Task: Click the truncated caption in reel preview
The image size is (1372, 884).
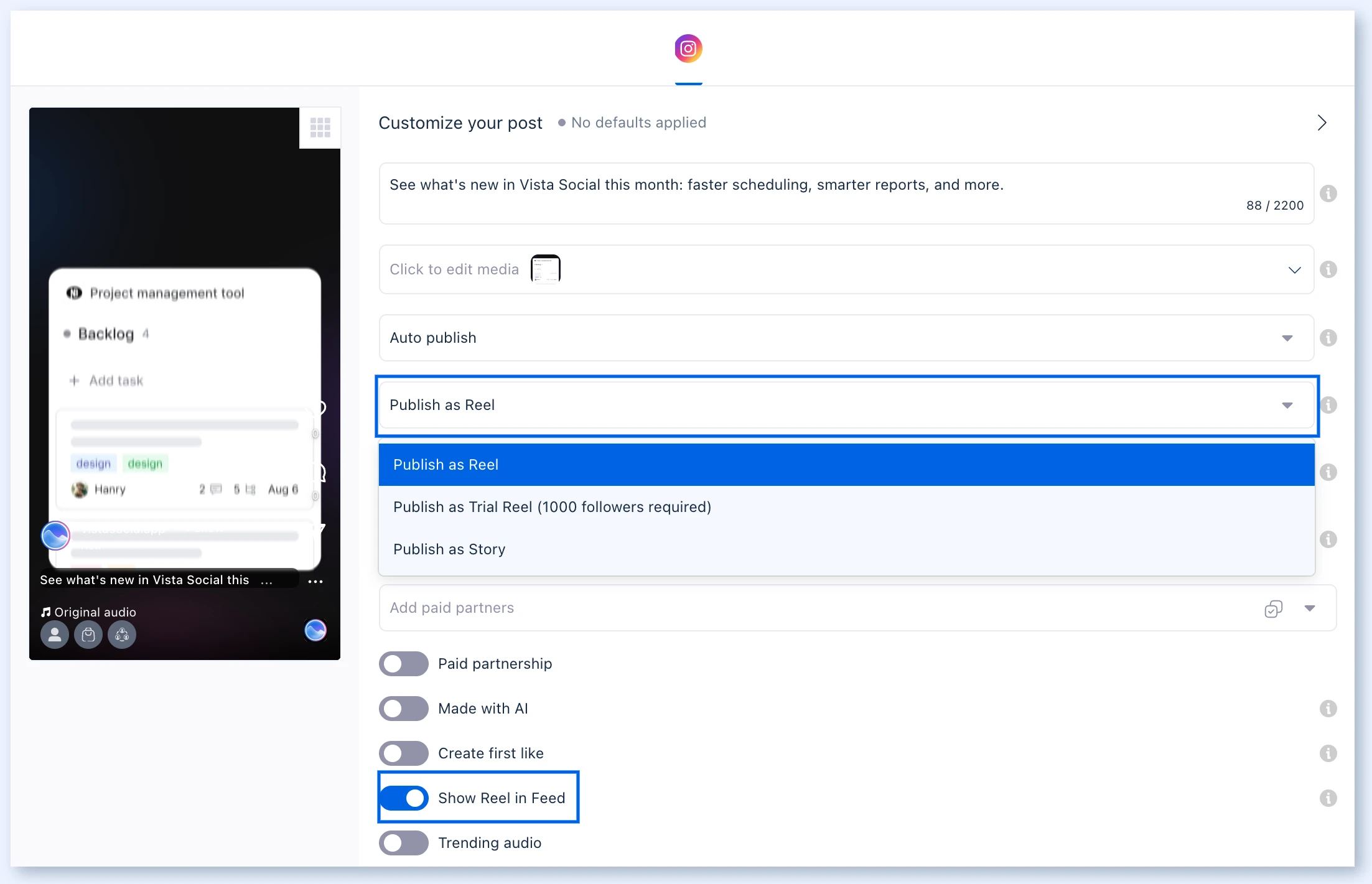Action: coord(156,580)
